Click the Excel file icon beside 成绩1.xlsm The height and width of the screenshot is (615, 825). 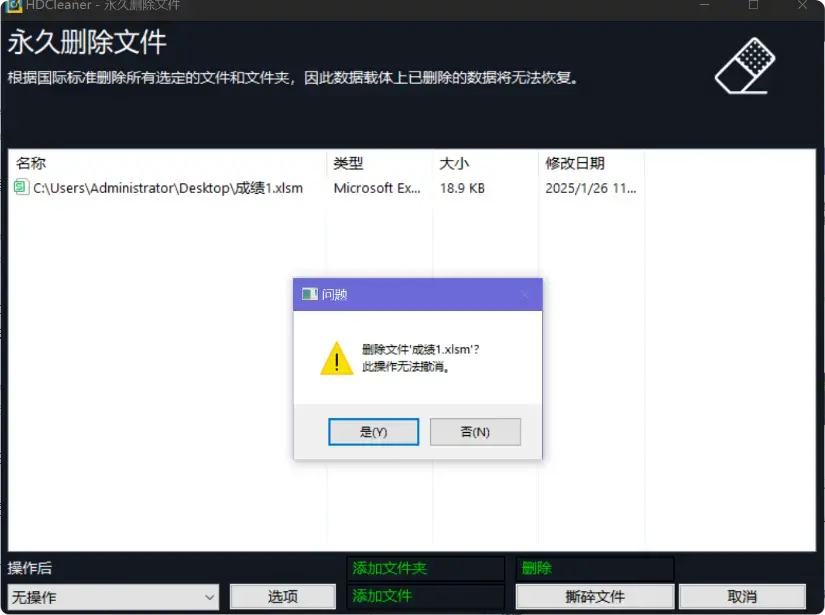[x=22, y=187]
